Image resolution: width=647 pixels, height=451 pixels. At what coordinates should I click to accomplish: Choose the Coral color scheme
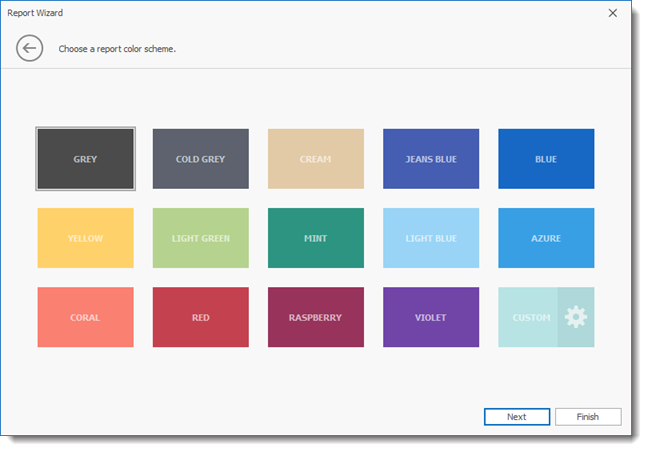pyautogui.click(x=85, y=318)
